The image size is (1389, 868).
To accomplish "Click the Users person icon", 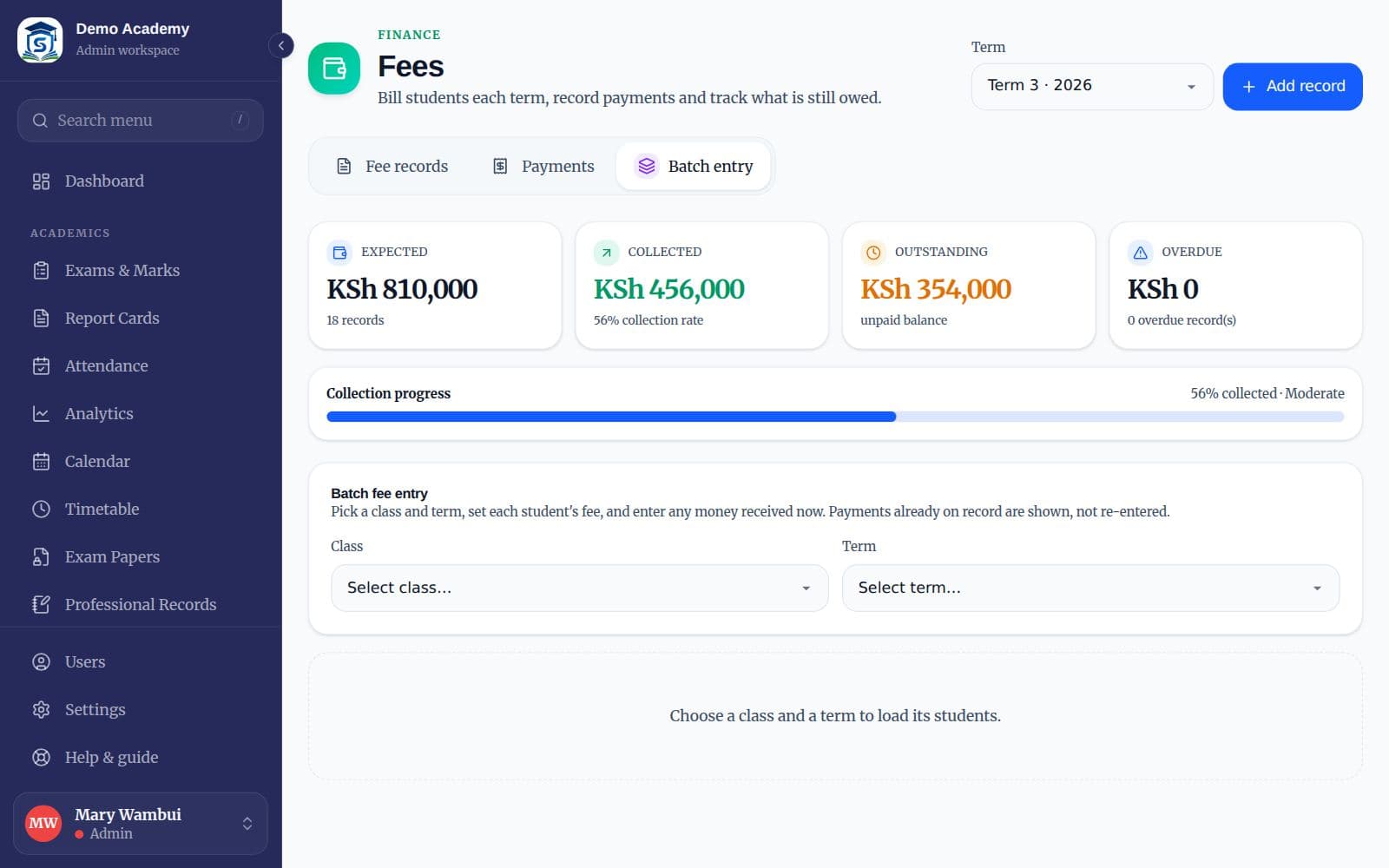I will [x=41, y=662].
